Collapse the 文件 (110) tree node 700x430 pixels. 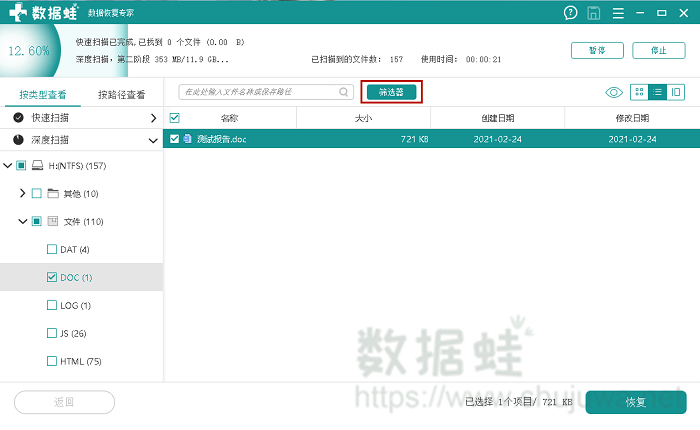point(23,221)
